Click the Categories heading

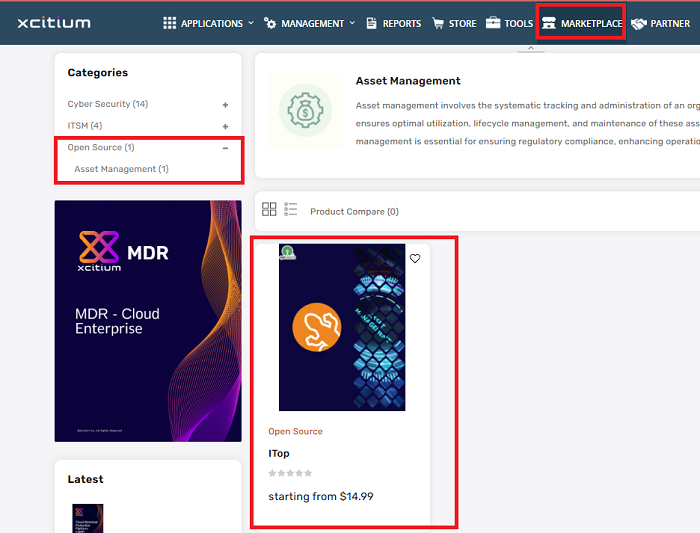tap(98, 73)
